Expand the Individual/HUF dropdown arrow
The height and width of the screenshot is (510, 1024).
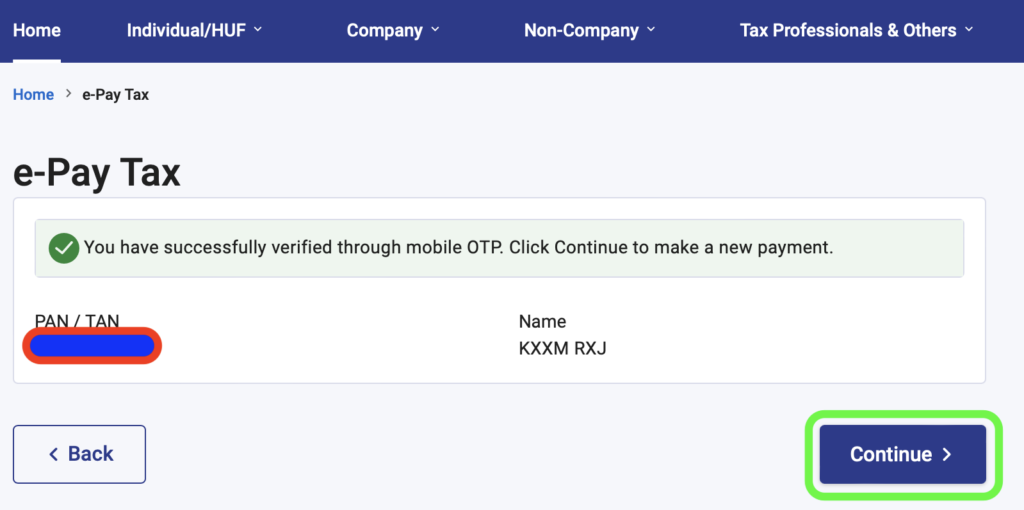click(x=257, y=29)
